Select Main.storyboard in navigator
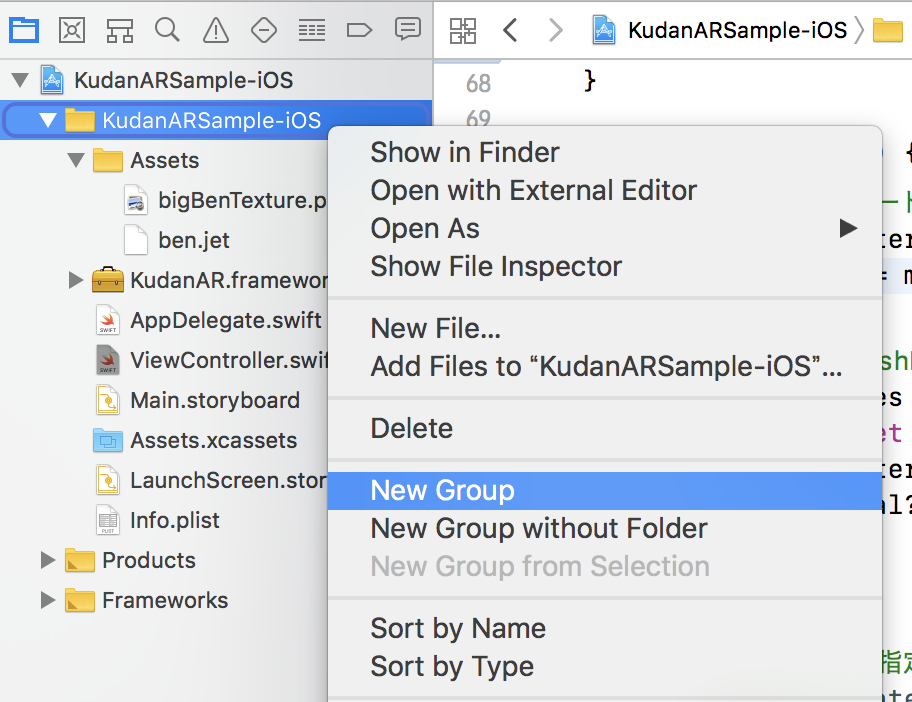This screenshot has height=702, width=912. pyautogui.click(x=215, y=400)
